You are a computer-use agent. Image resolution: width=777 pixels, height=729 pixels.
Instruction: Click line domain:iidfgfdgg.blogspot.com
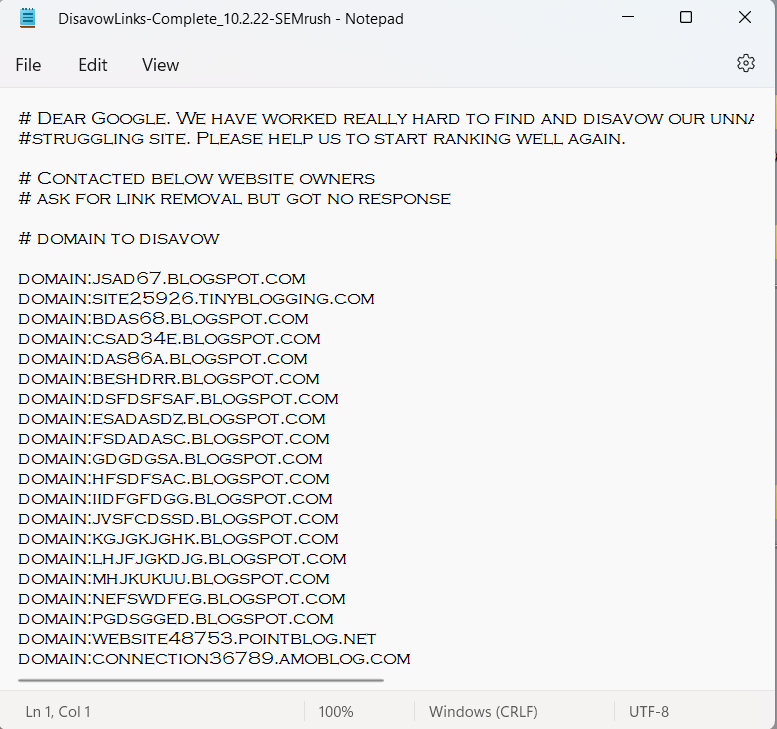[x=175, y=499]
